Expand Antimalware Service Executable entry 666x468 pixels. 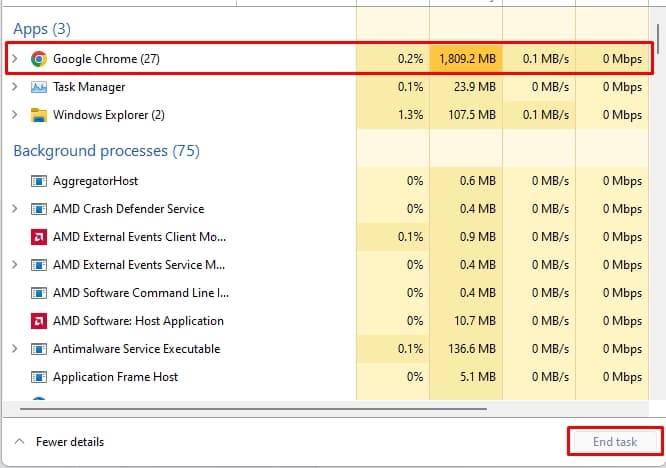pos(15,349)
